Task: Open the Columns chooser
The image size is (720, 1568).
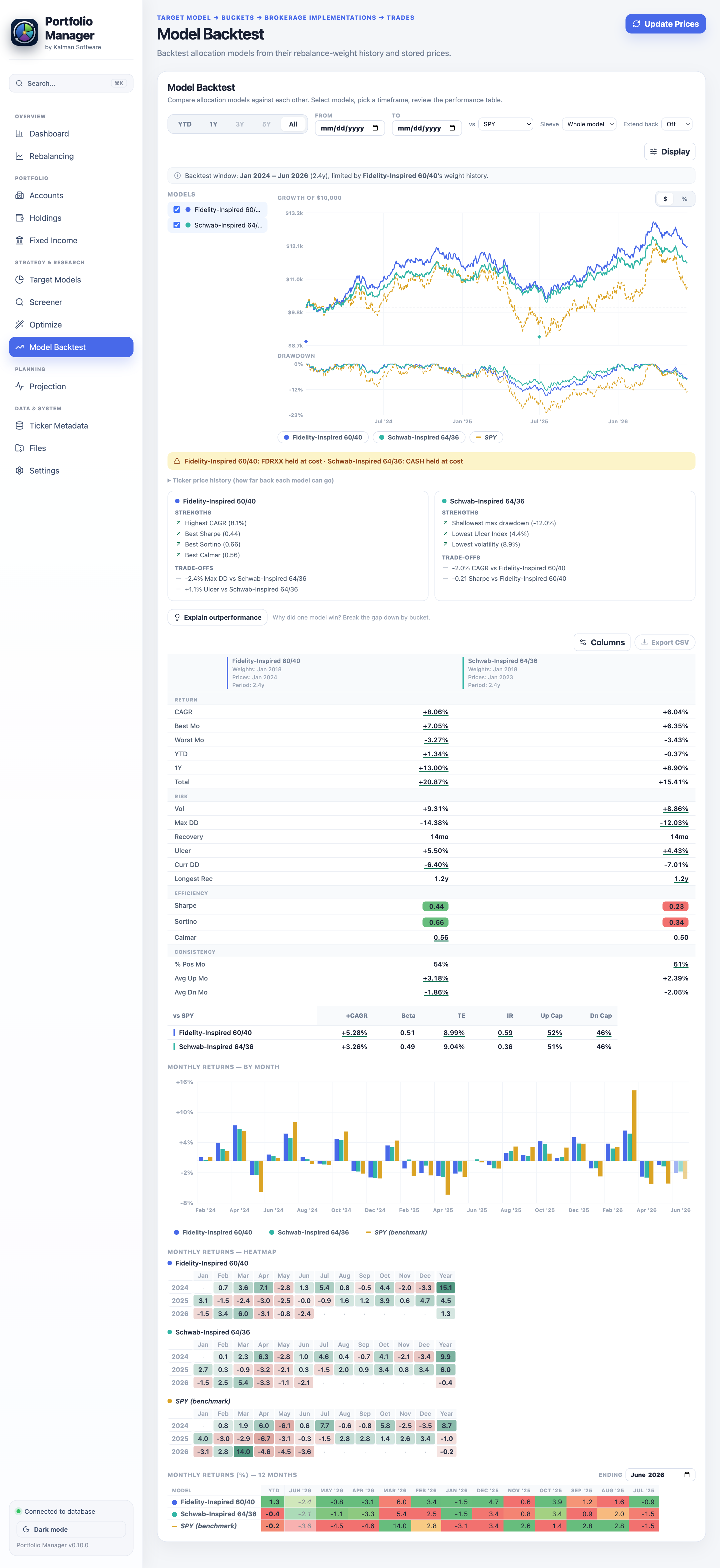Action: 602,643
